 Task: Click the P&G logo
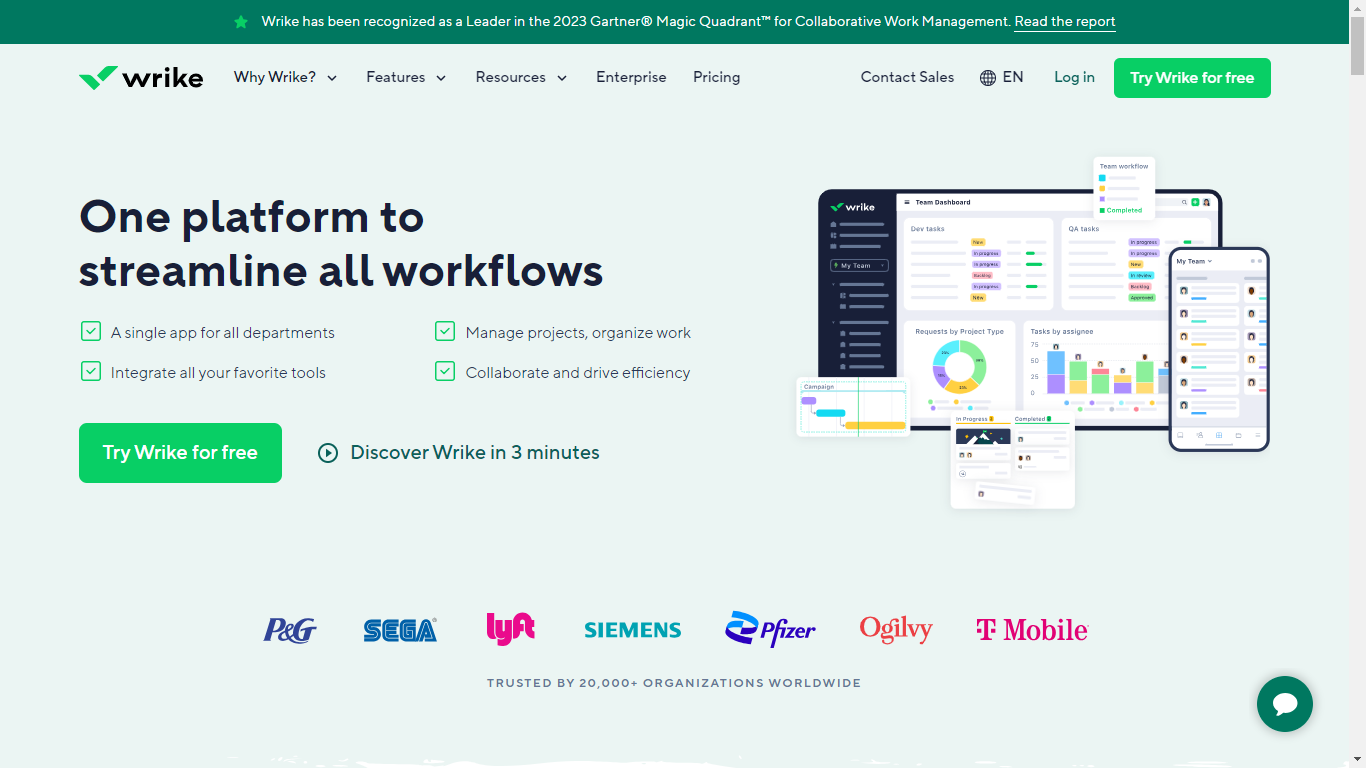coord(290,630)
